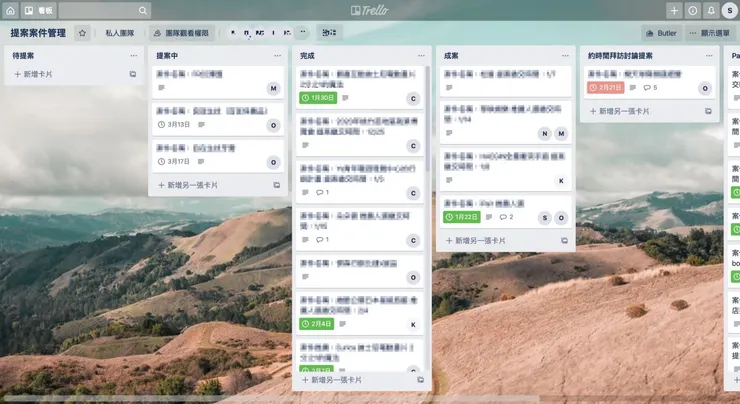Screen dimensions: 740x404
Task: Click member O avatar on 3月17日 card
Action: [x=273, y=162]
